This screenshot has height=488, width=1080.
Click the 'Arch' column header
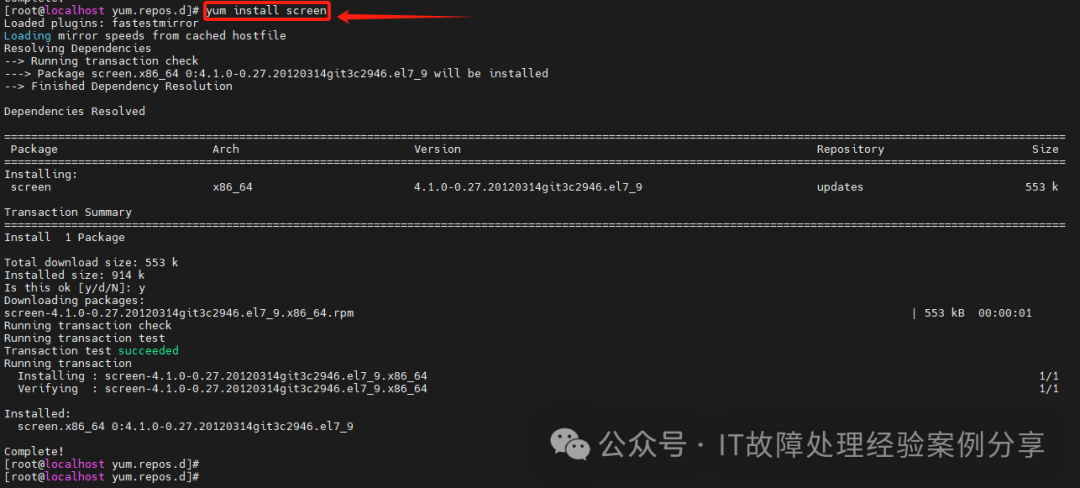click(x=226, y=149)
